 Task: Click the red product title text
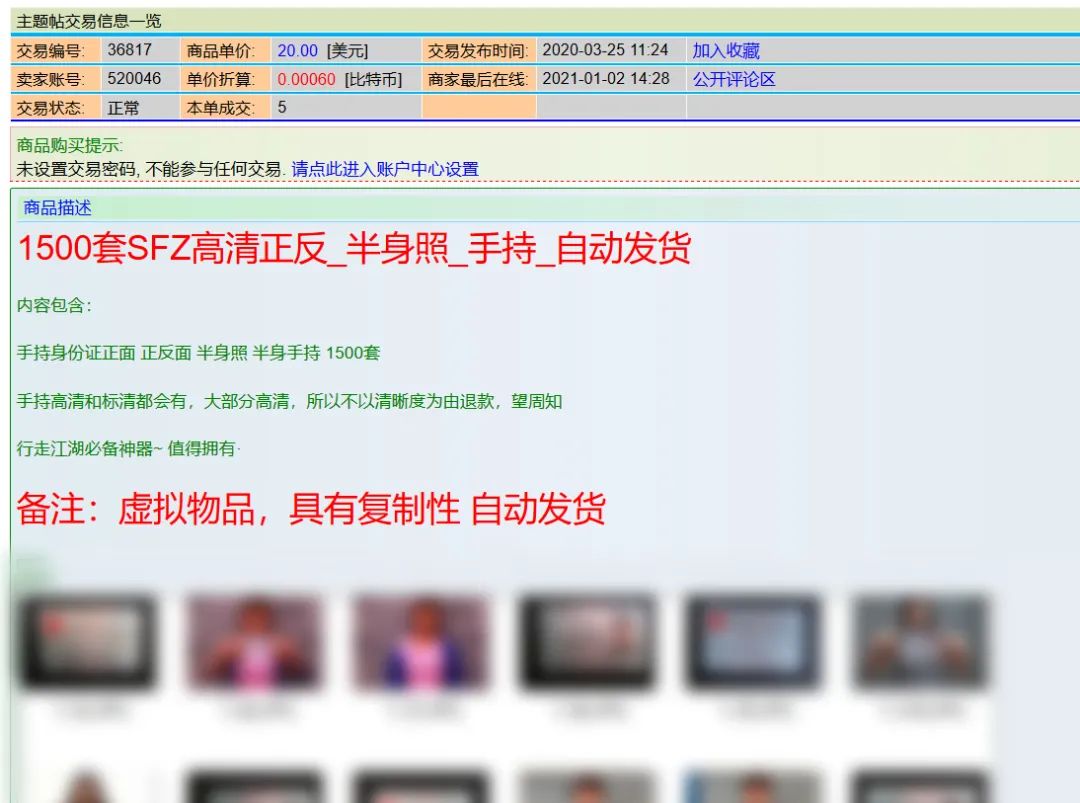click(x=353, y=251)
